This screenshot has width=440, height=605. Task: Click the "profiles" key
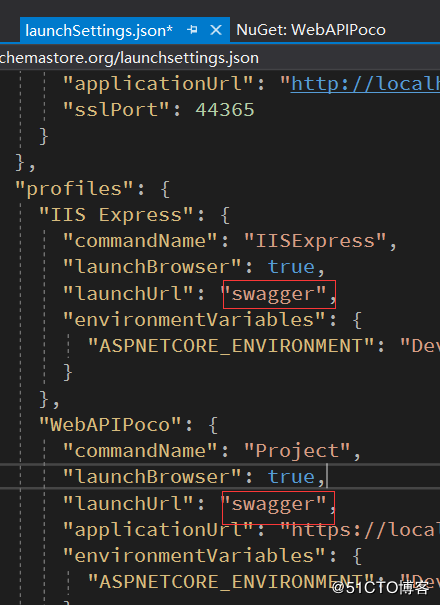[x=74, y=189]
